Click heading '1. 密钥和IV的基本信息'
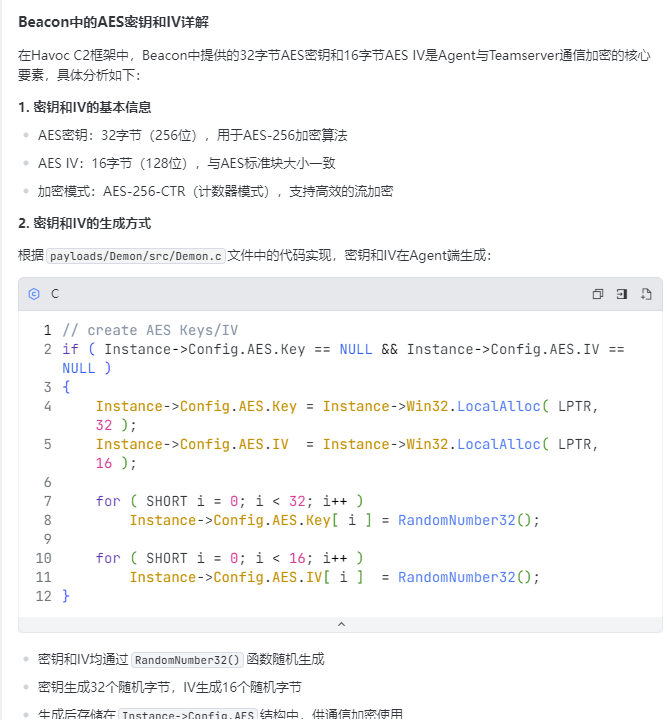 pyautogui.click(x=85, y=107)
